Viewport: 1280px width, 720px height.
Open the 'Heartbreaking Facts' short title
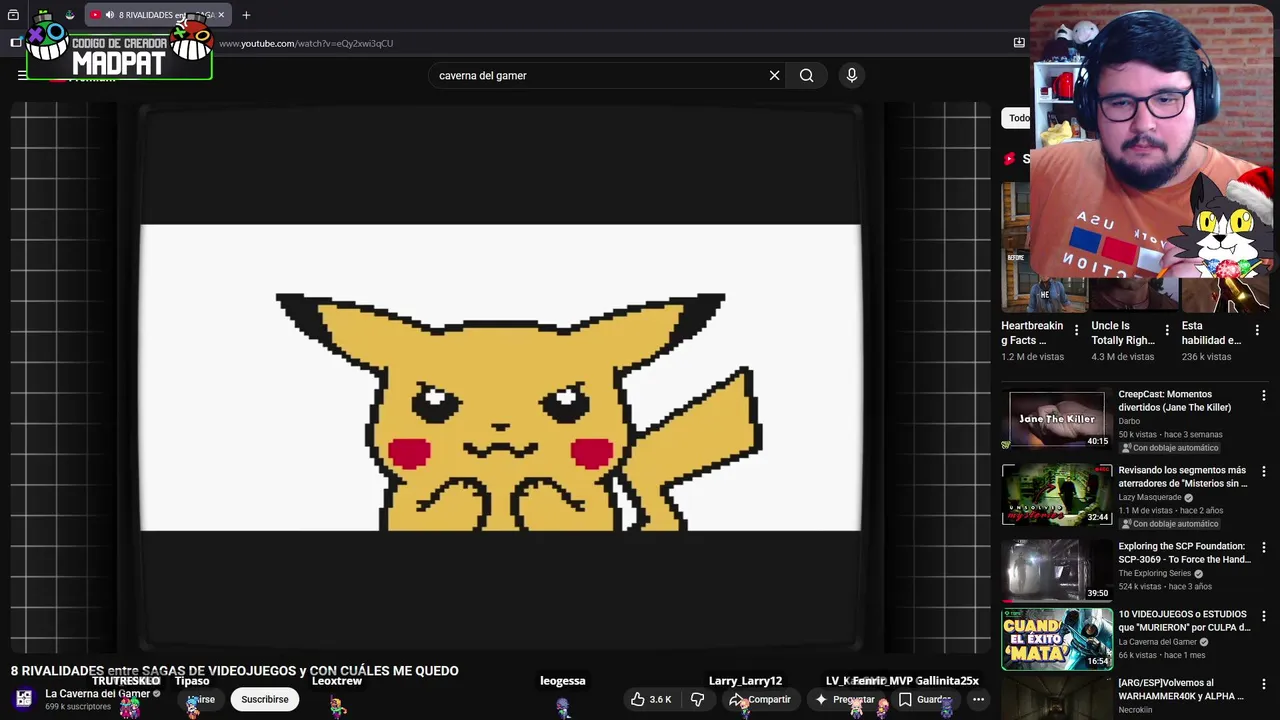coord(1032,333)
